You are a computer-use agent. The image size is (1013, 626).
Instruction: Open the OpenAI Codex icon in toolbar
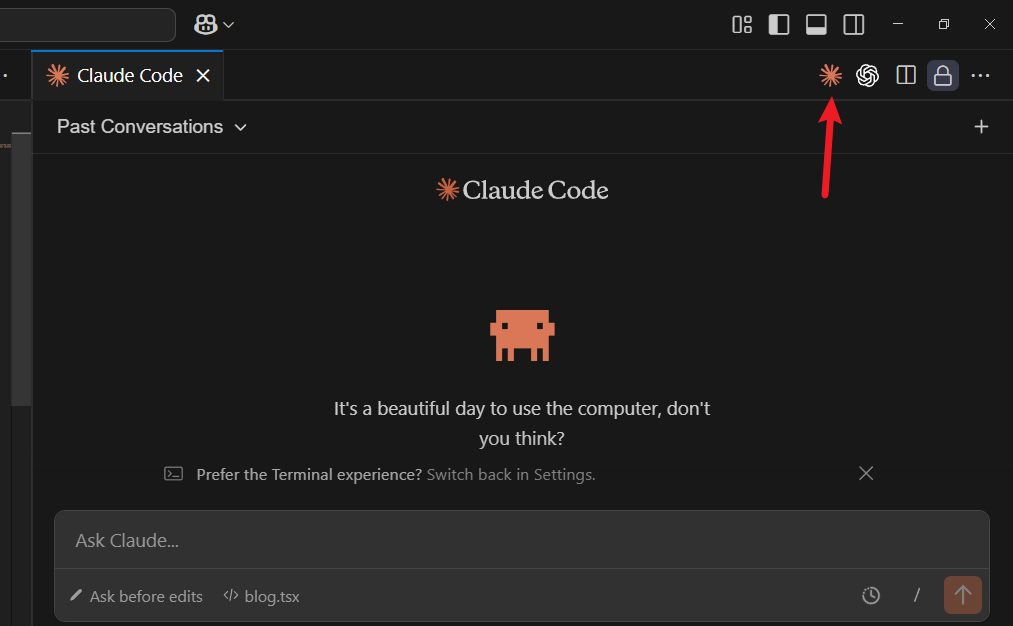[x=867, y=76]
